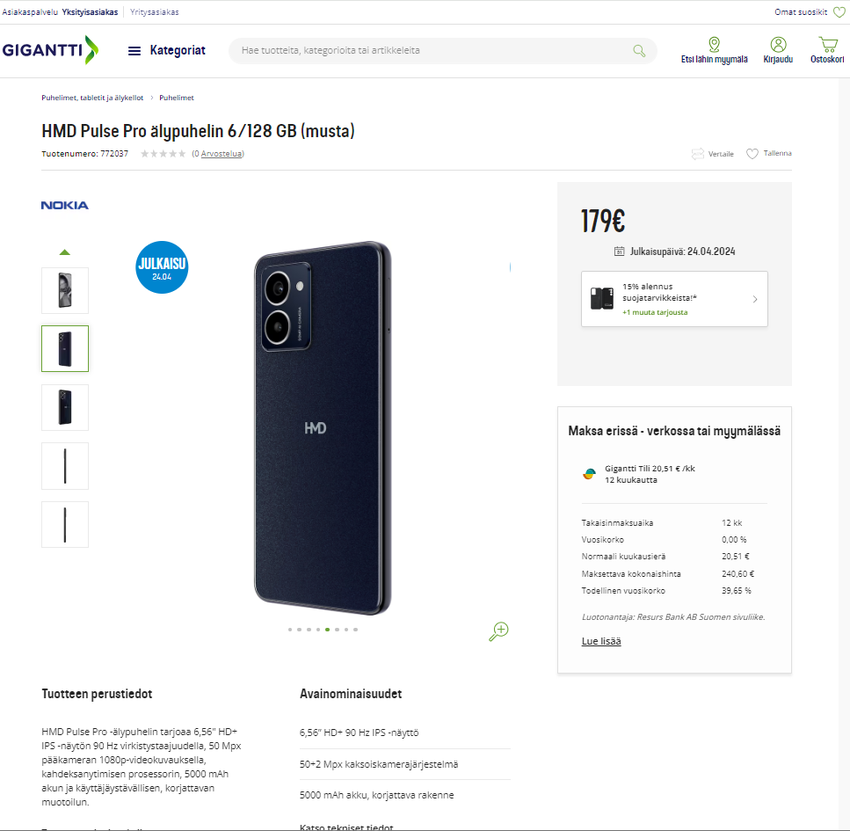Click the Puhelimet breadcrumb
850x831 pixels.
pos(176,98)
